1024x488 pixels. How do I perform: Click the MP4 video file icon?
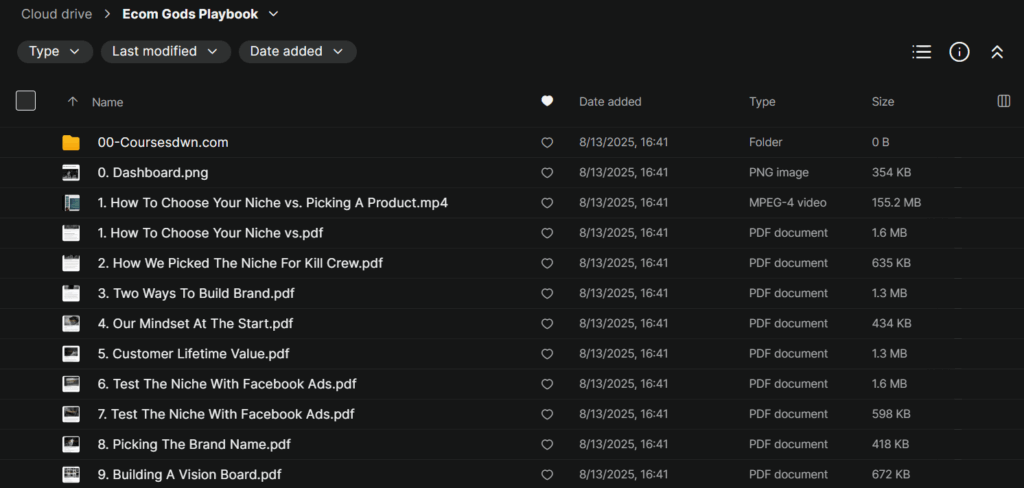tap(71, 203)
